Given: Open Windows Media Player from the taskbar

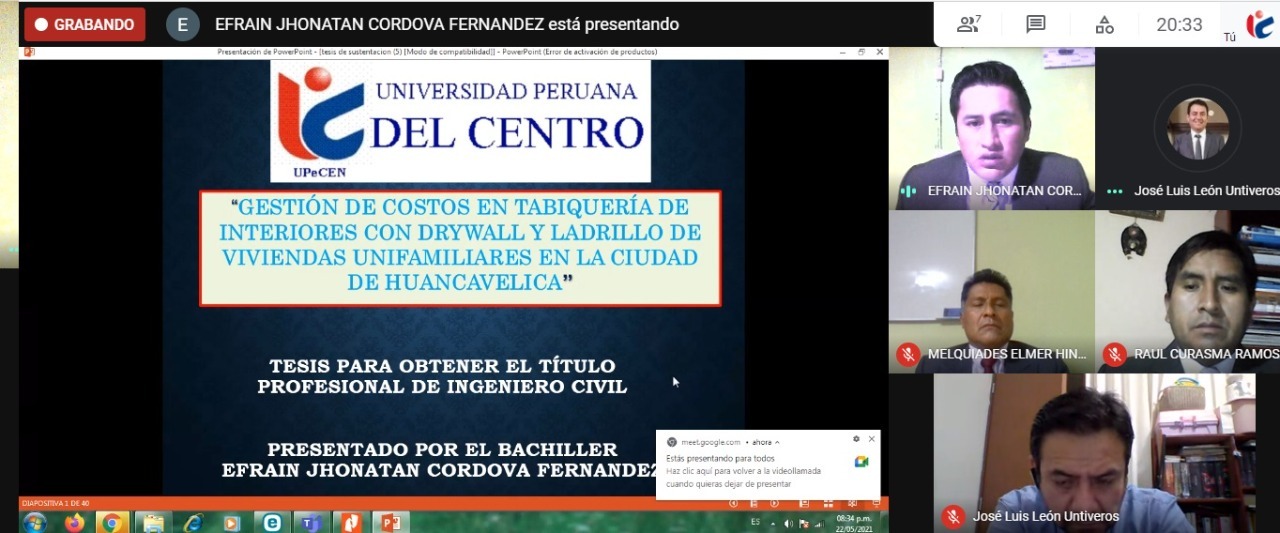Looking at the screenshot, I should coord(232,522).
